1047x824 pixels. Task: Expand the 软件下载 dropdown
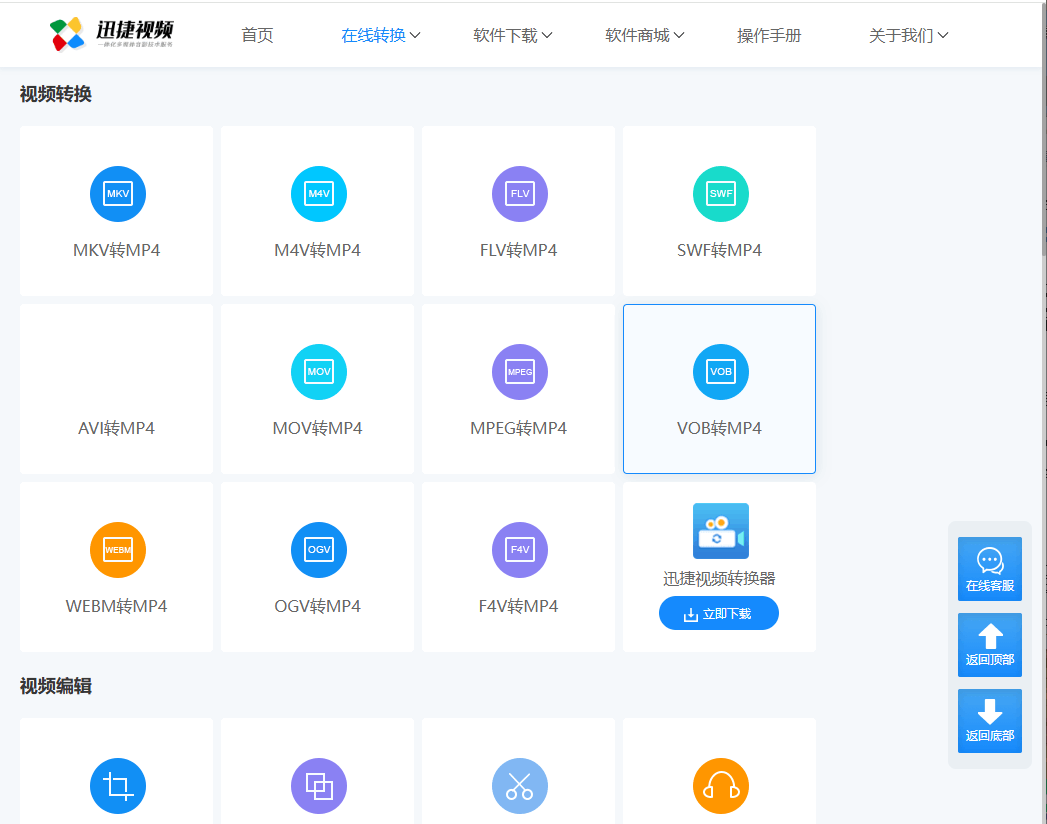[x=512, y=34]
